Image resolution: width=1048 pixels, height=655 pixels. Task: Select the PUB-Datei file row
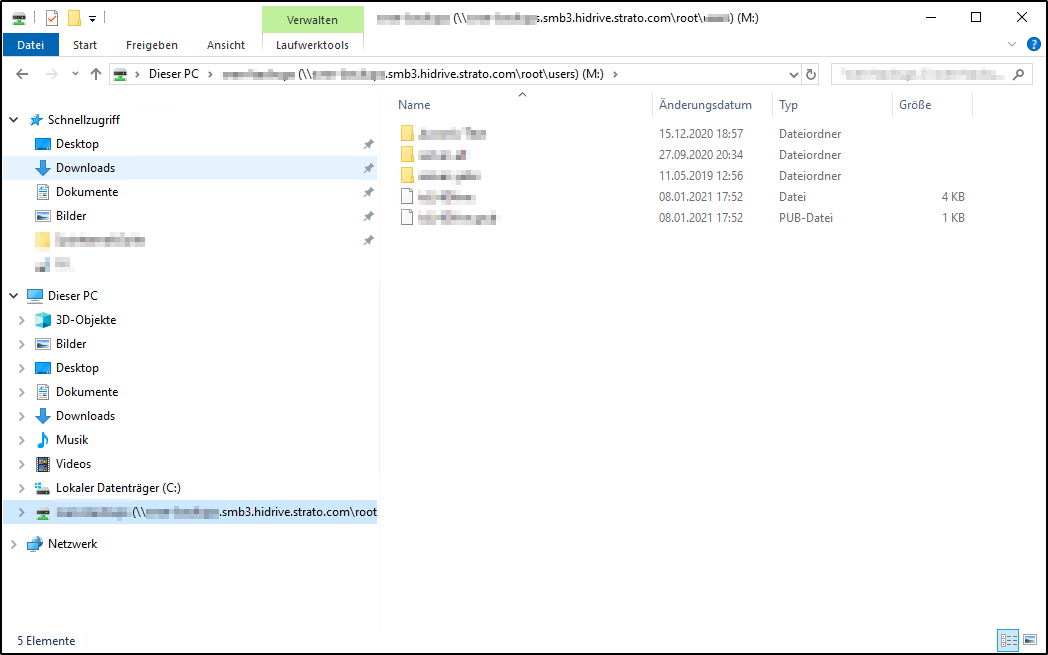[x=458, y=218]
